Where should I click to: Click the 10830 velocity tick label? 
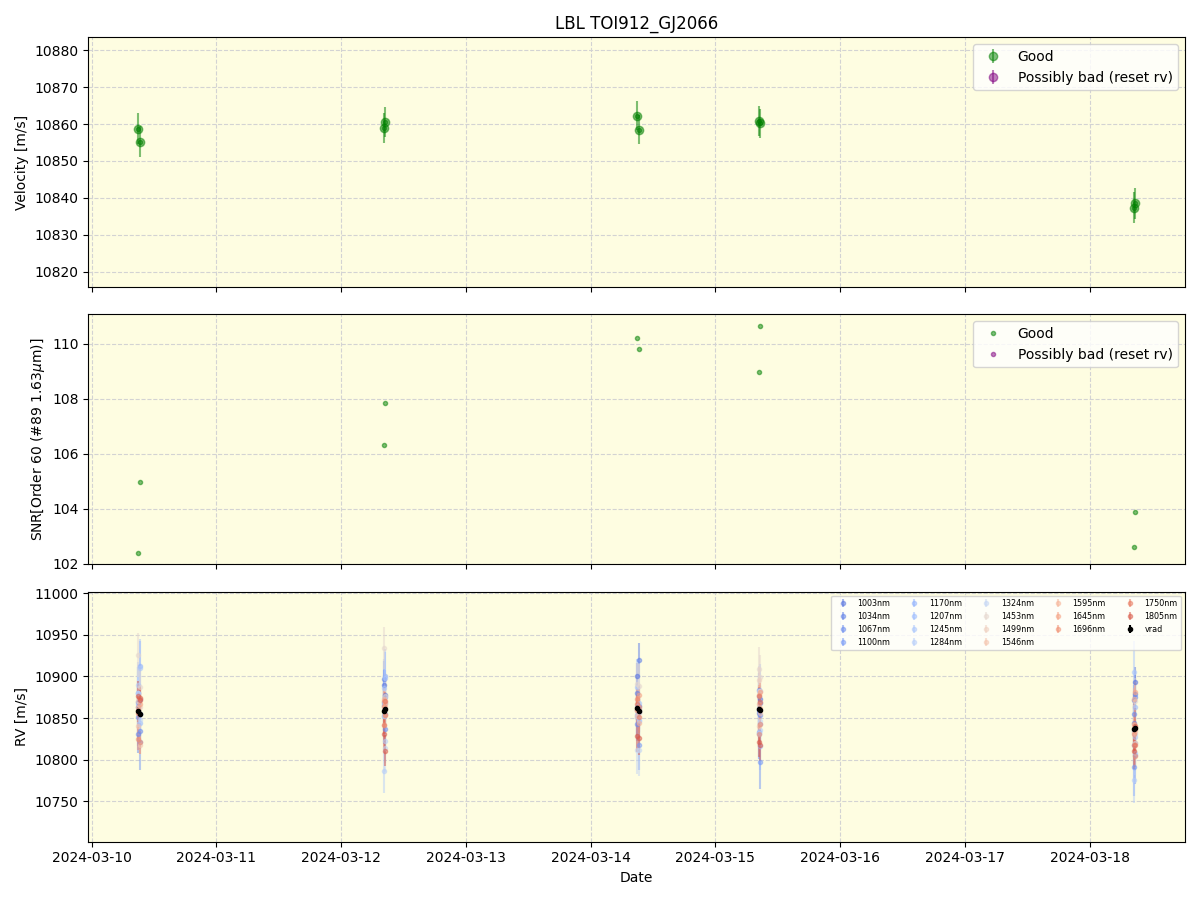pyautogui.click(x=58, y=236)
